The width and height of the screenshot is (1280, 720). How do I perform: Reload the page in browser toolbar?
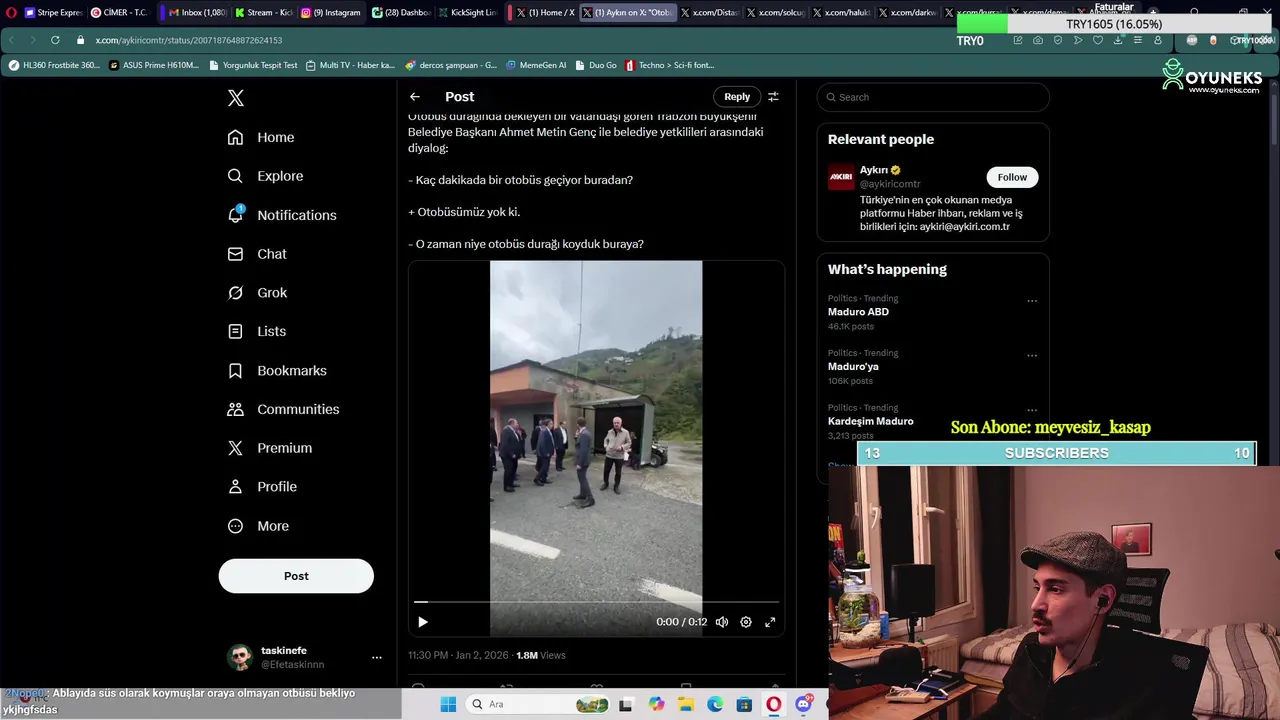[55, 40]
